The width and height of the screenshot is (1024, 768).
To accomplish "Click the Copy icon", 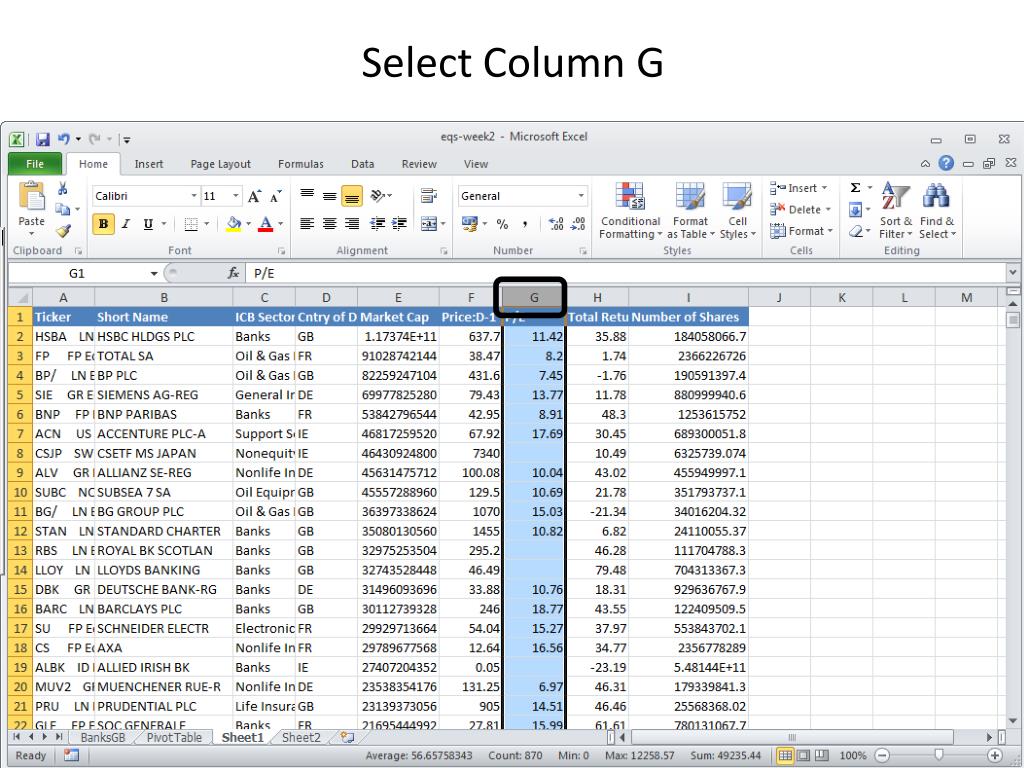I will pos(63,209).
